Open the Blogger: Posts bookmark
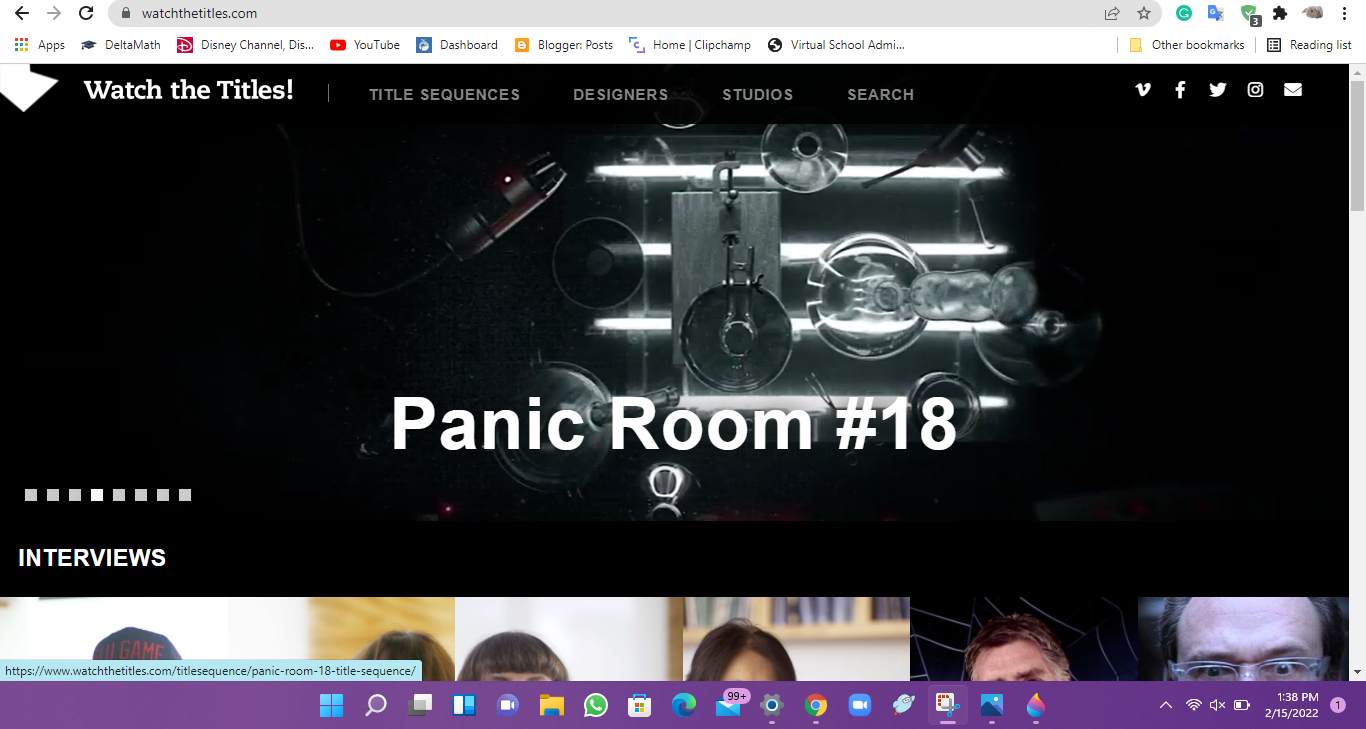Viewport: 1366px width, 729px height. pyautogui.click(x=564, y=45)
